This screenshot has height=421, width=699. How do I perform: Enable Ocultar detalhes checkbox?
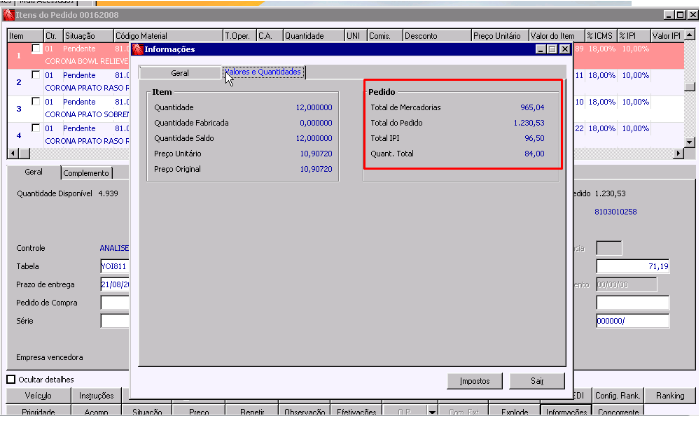click(x=11, y=380)
